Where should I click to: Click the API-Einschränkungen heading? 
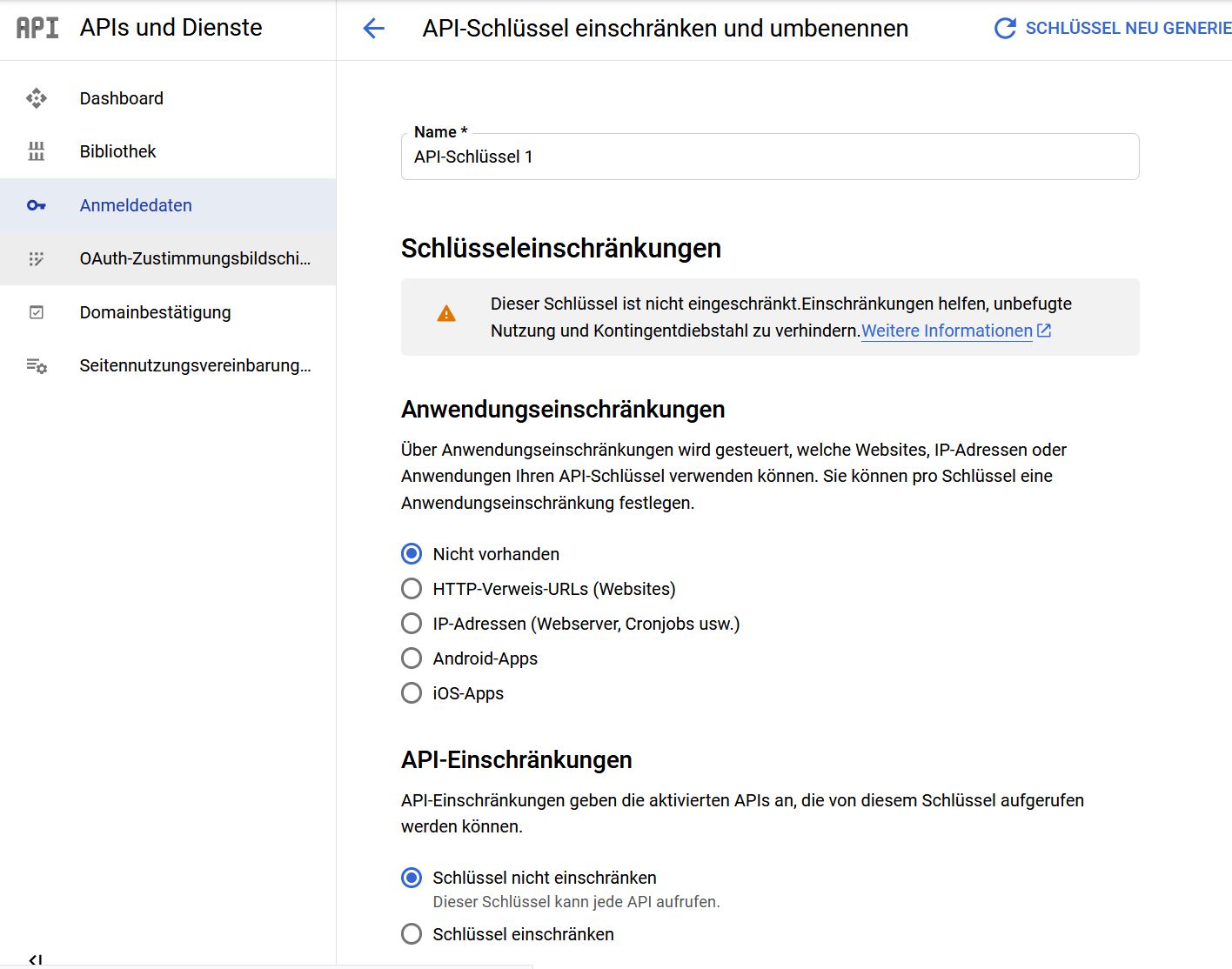pyautogui.click(x=517, y=760)
